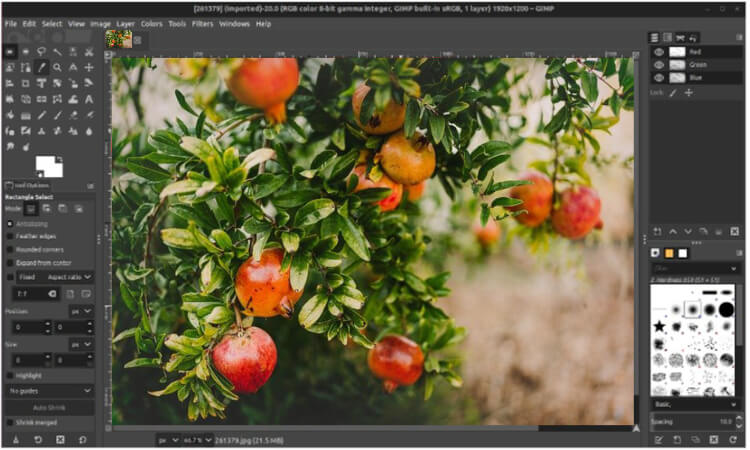Open the Select menu
Image resolution: width=750 pixels, height=450 pixels.
[x=52, y=23]
